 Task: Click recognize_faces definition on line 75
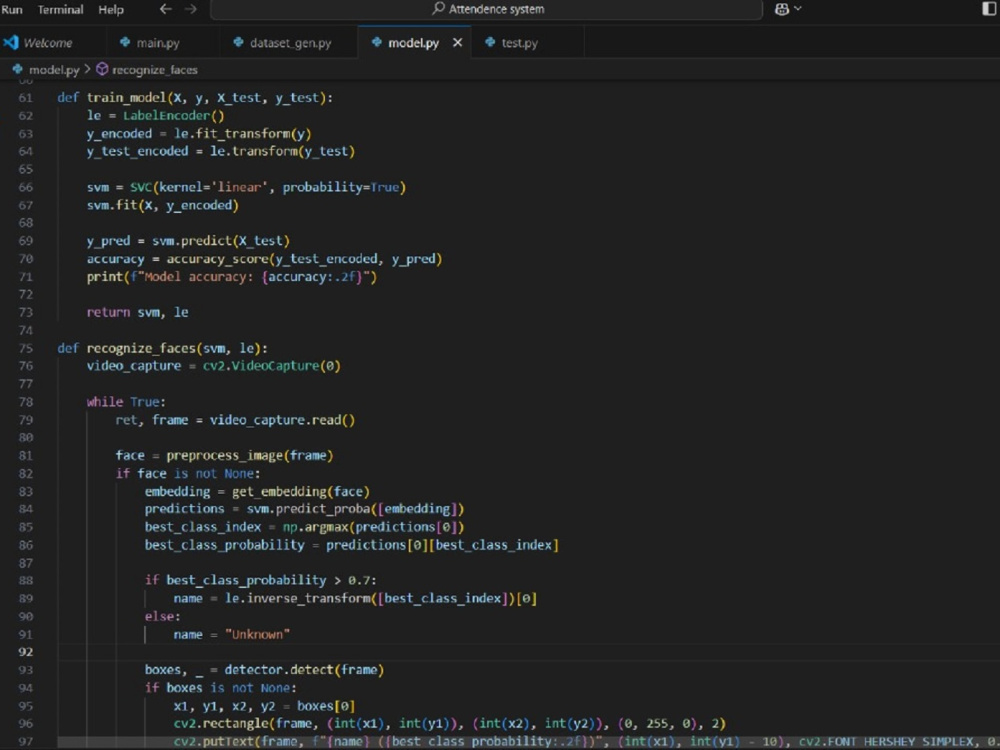(x=140, y=348)
